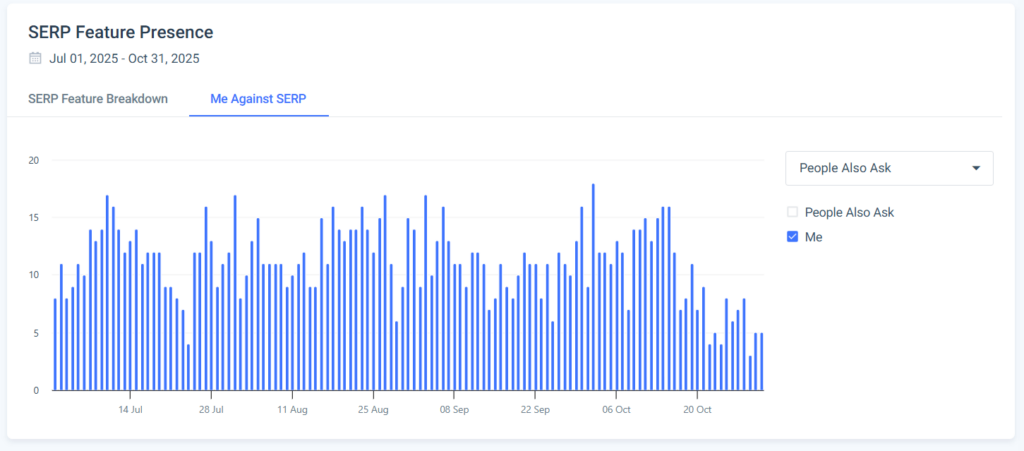Click the 22 Sep x-axis label
Viewport: 1024px width, 451px height.
[x=535, y=409]
